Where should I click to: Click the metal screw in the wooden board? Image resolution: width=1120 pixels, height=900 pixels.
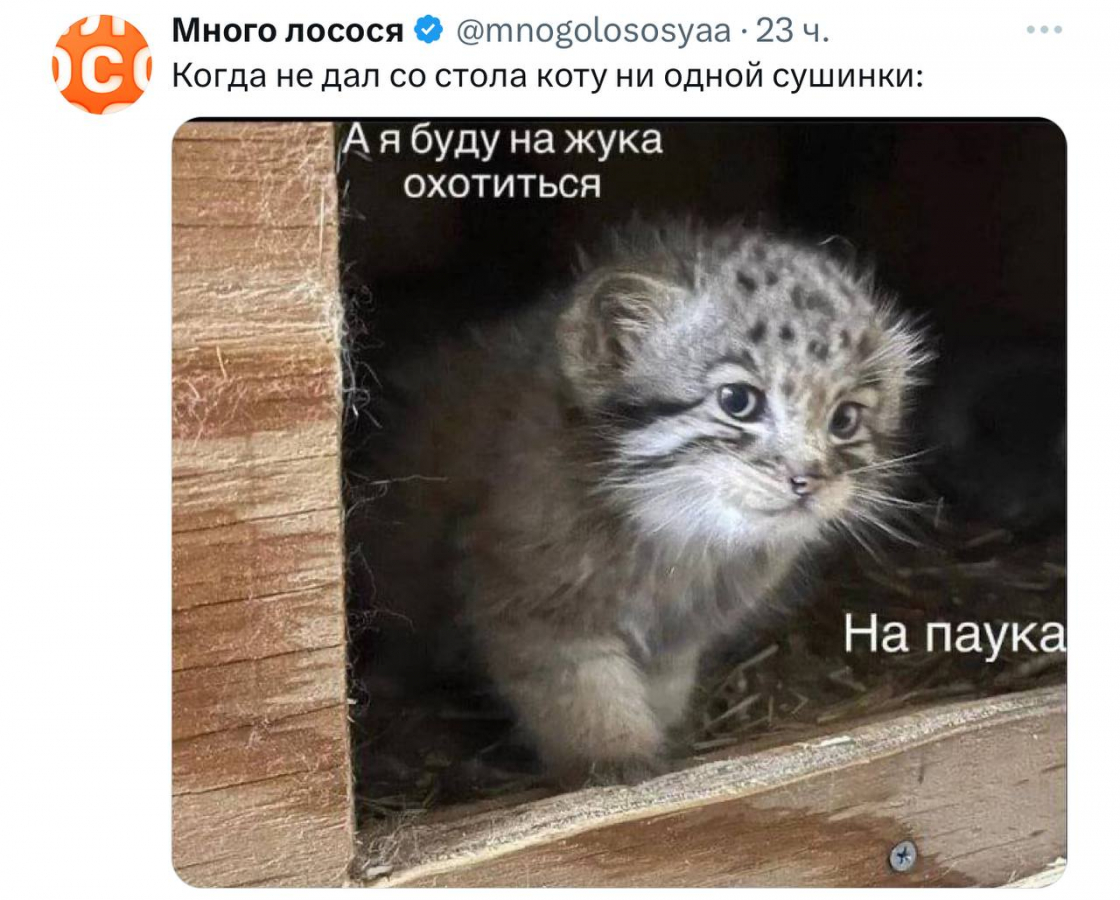[903, 855]
